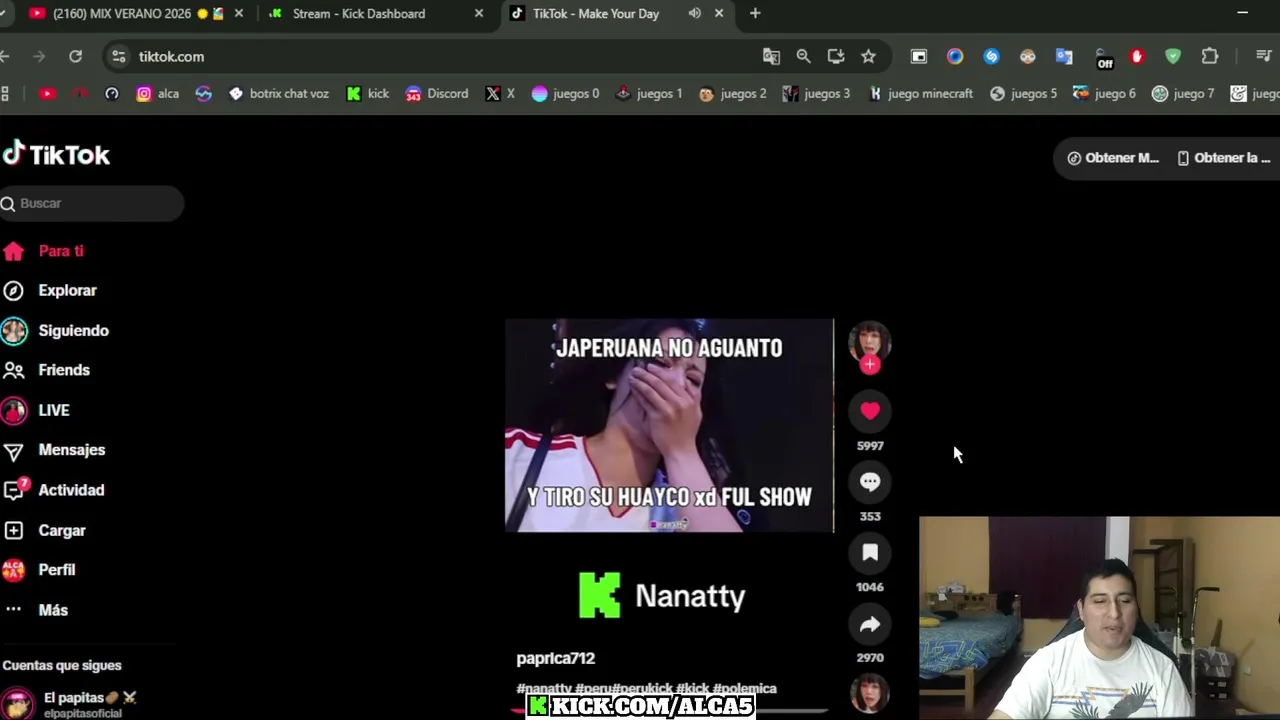Switch to Stream - Kick Dashboard tab

[x=359, y=13]
